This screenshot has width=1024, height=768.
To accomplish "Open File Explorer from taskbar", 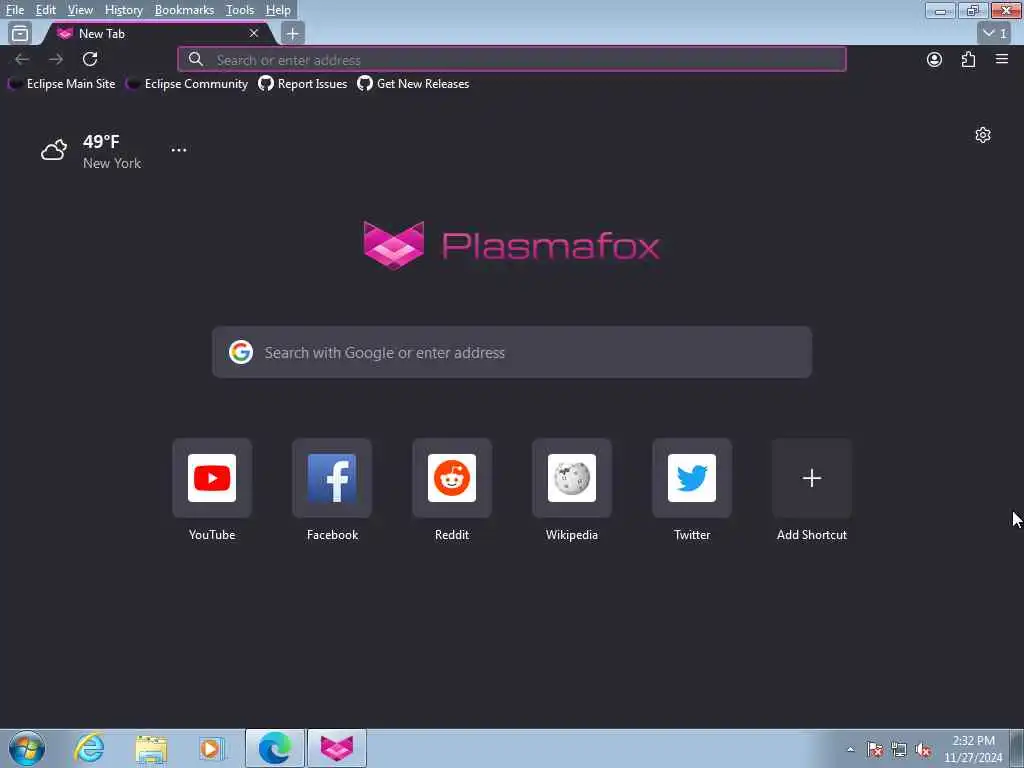I will [x=152, y=748].
